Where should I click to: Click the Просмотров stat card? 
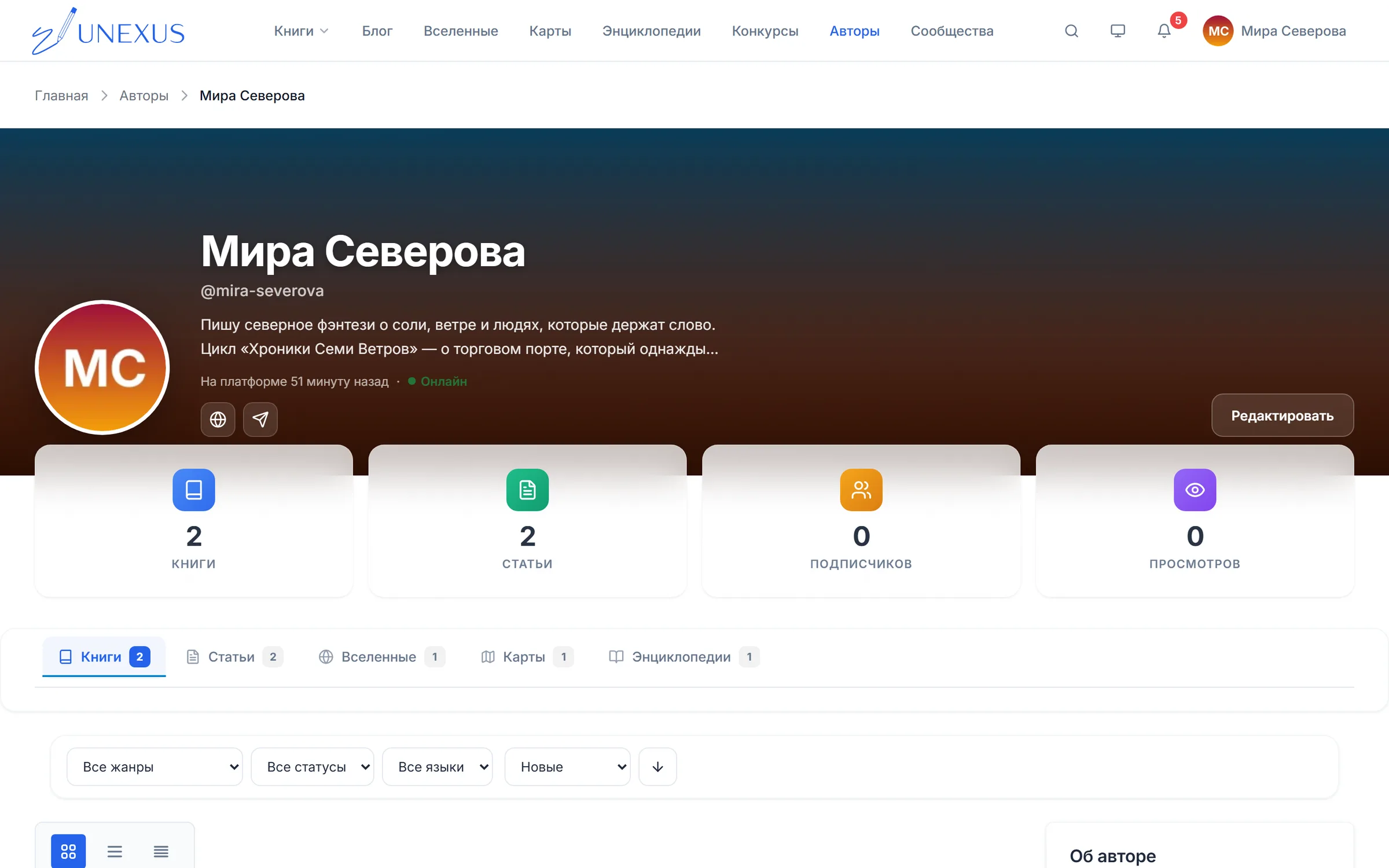point(1195,521)
